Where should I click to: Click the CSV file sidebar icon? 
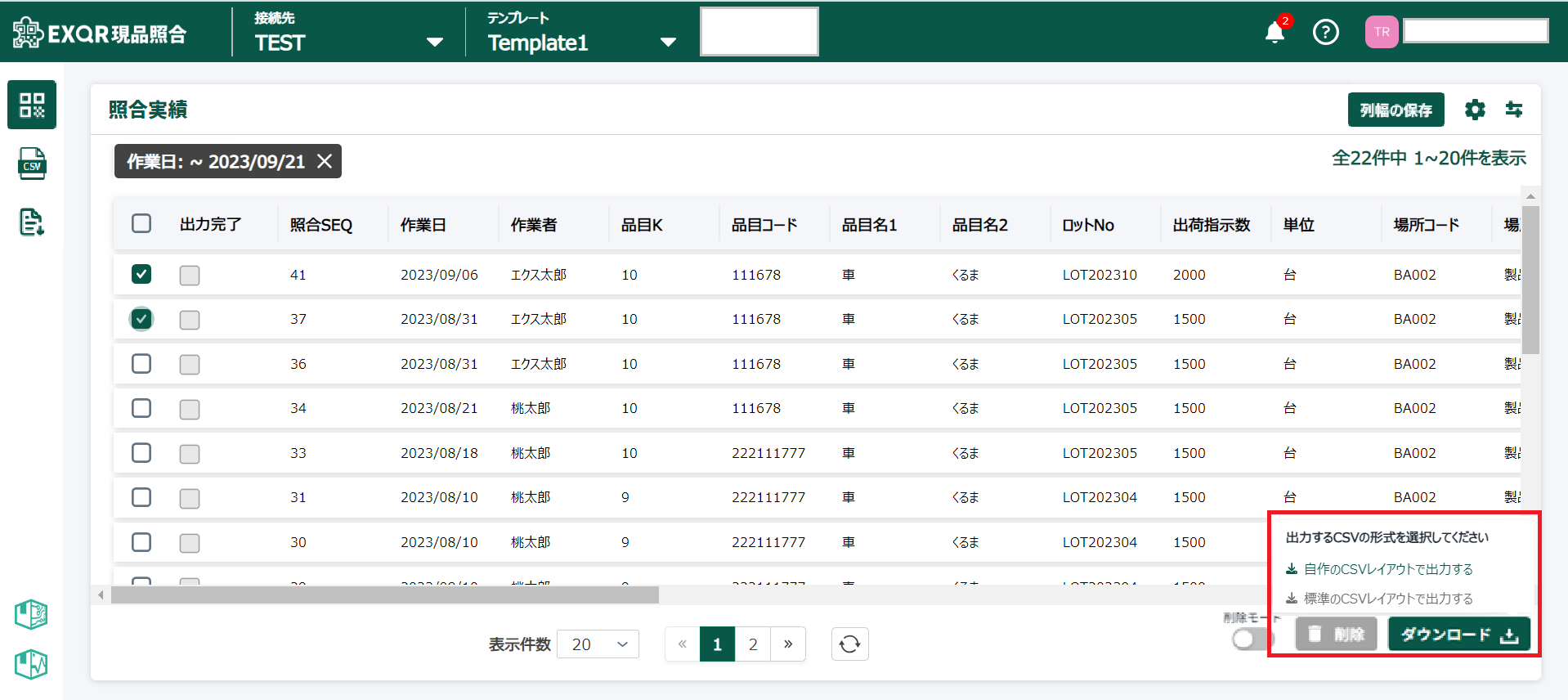click(x=32, y=164)
